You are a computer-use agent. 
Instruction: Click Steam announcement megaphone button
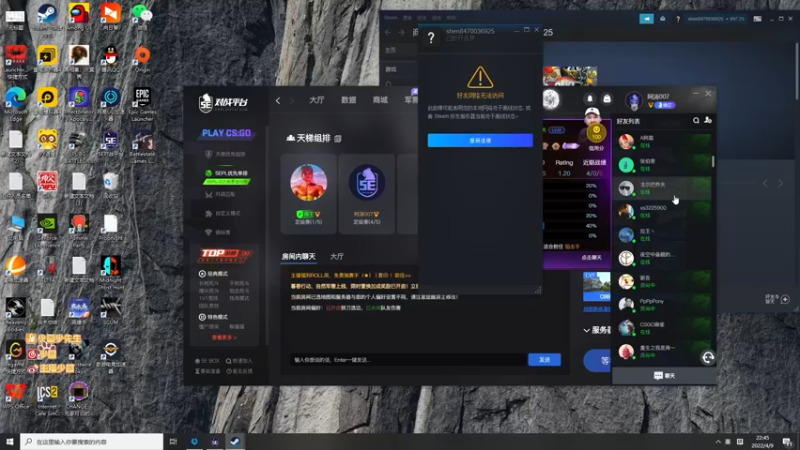click(x=646, y=19)
